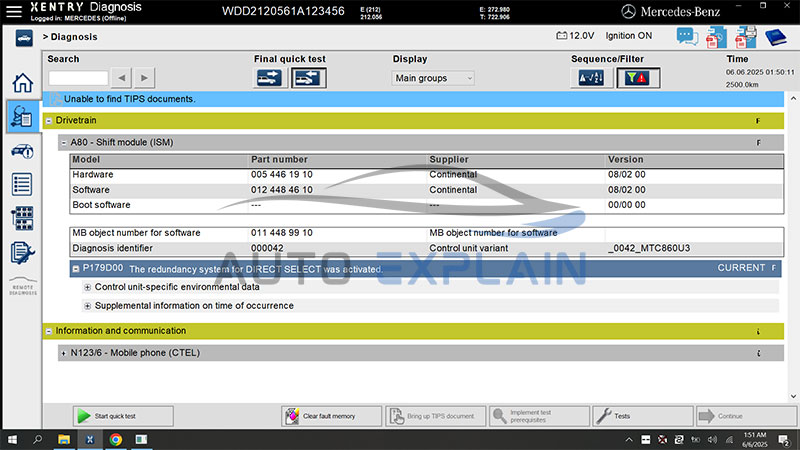Expand Supplemental information on time of occurrence
This screenshot has width=800, height=450.
(87, 306)
